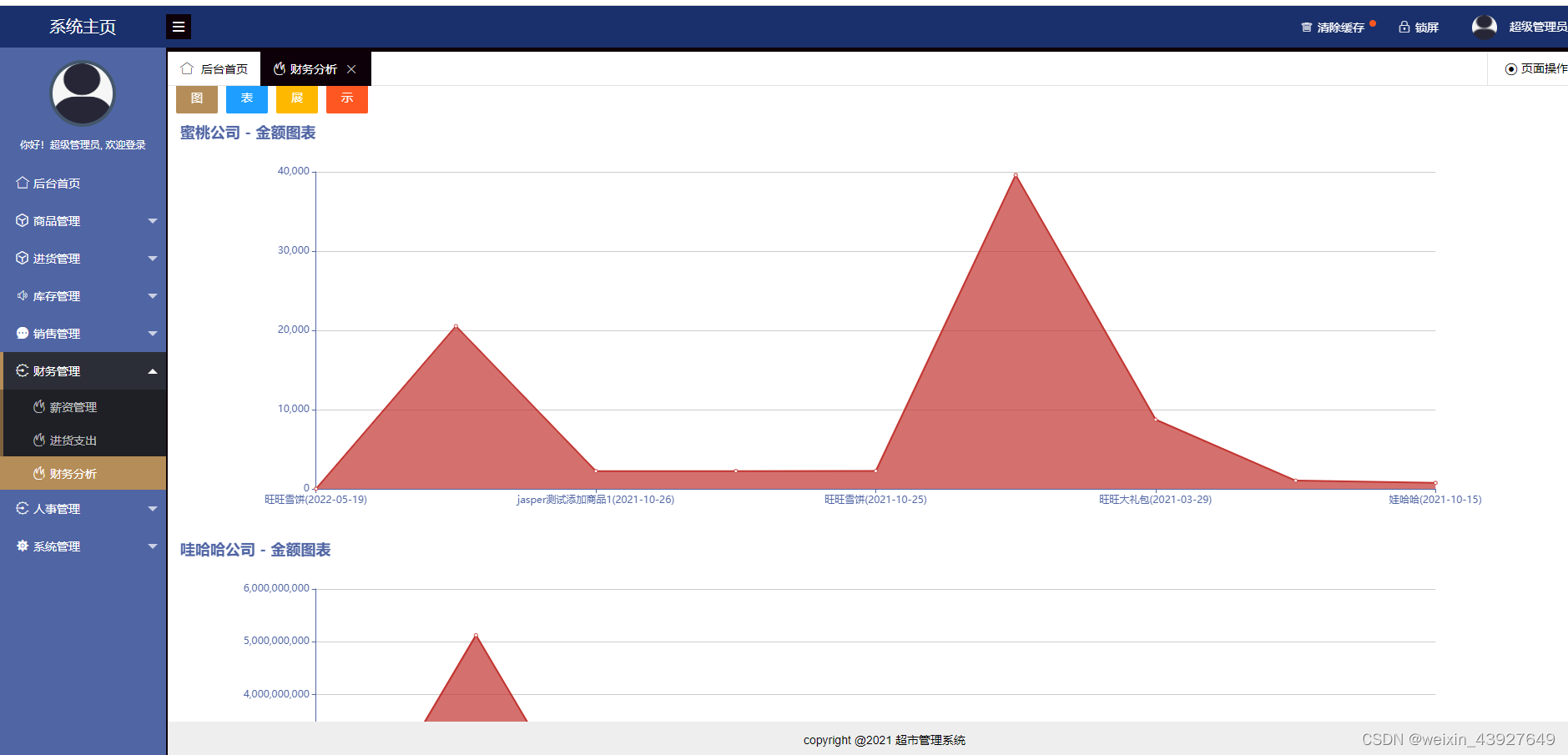
Task: Click the sidebar profile avatar picture
Action: point(83,93)
